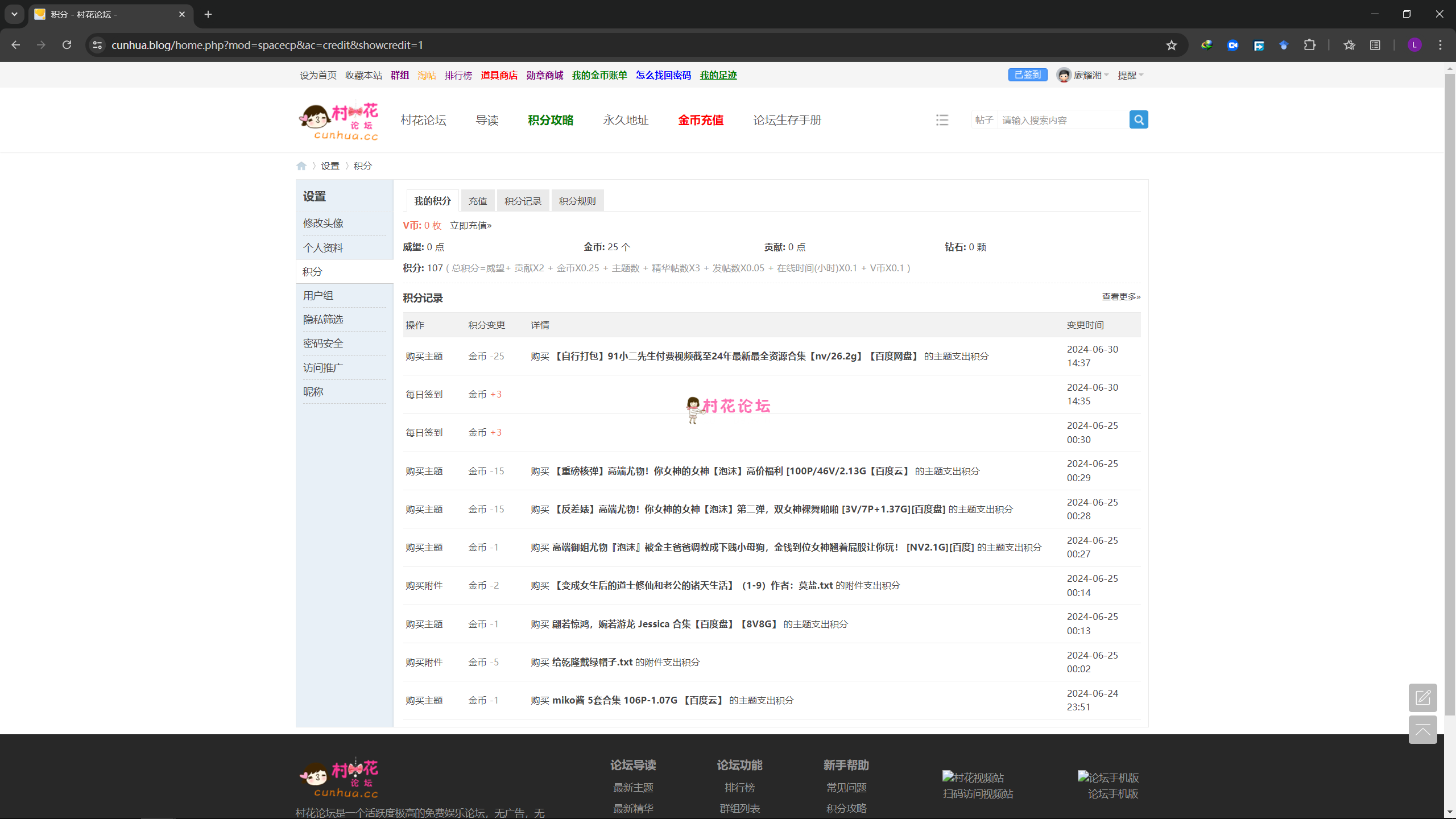Click 我的金币账单 in the top bar
The image size is (1456, 819).
pos(599,75)
